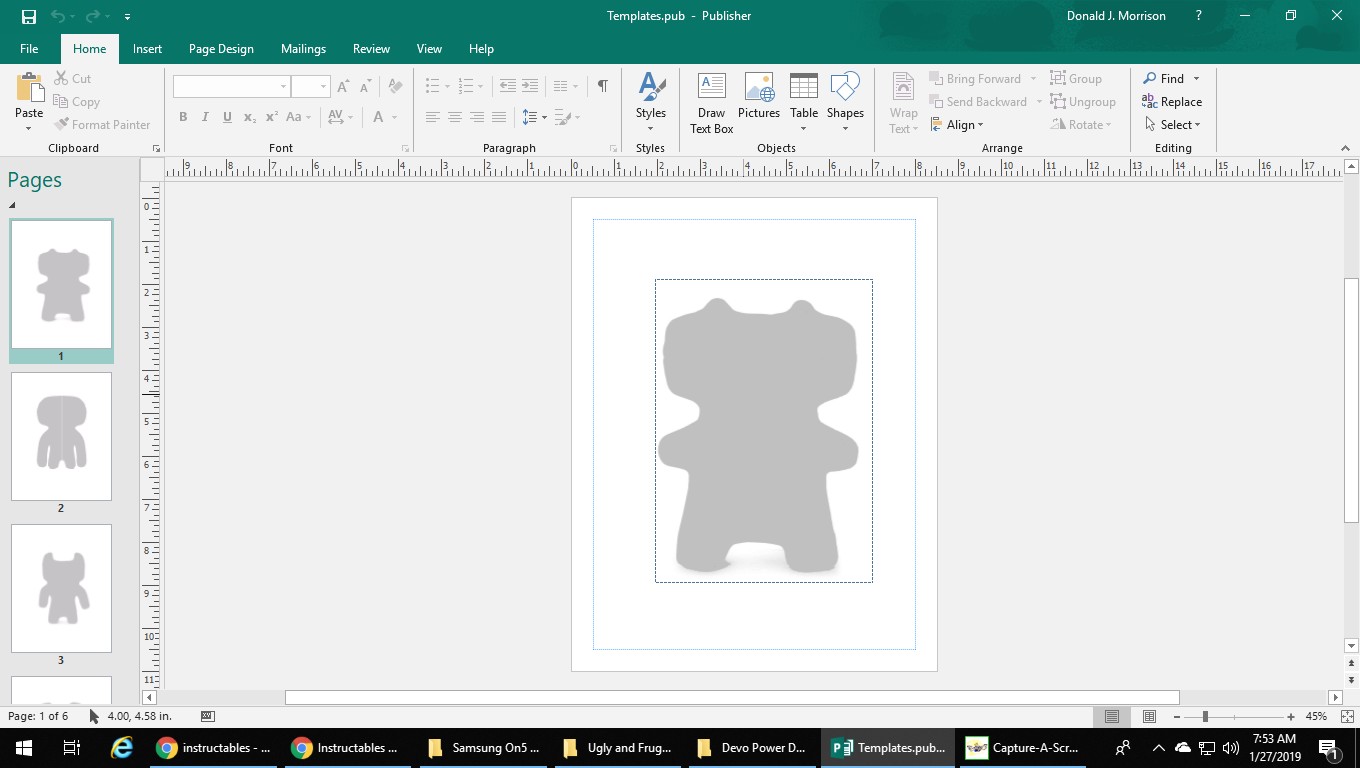This screenshot has height=768, width=1360.
Task: Open the Font name combo box
Action: coord(231,86)
